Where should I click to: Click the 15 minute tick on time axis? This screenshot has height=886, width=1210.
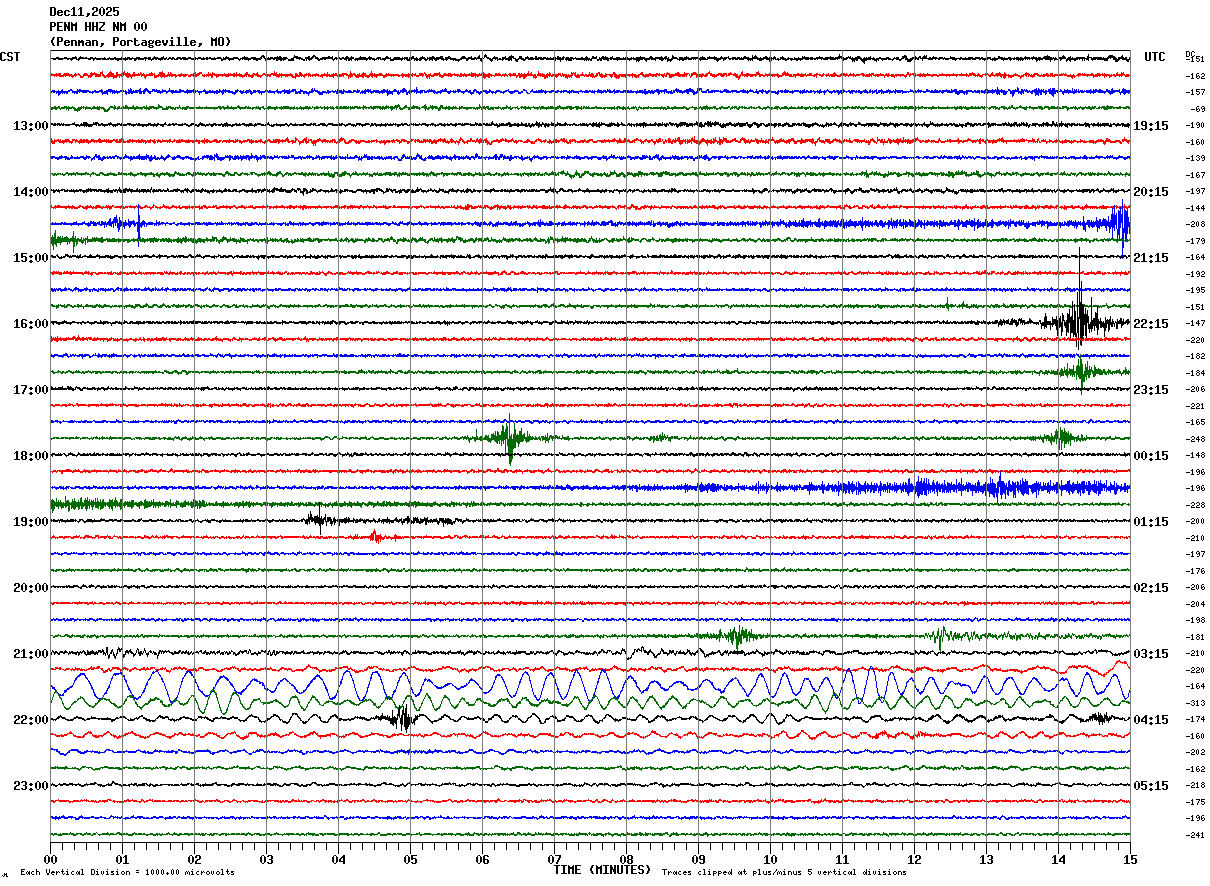click(x=1129, y=859)
